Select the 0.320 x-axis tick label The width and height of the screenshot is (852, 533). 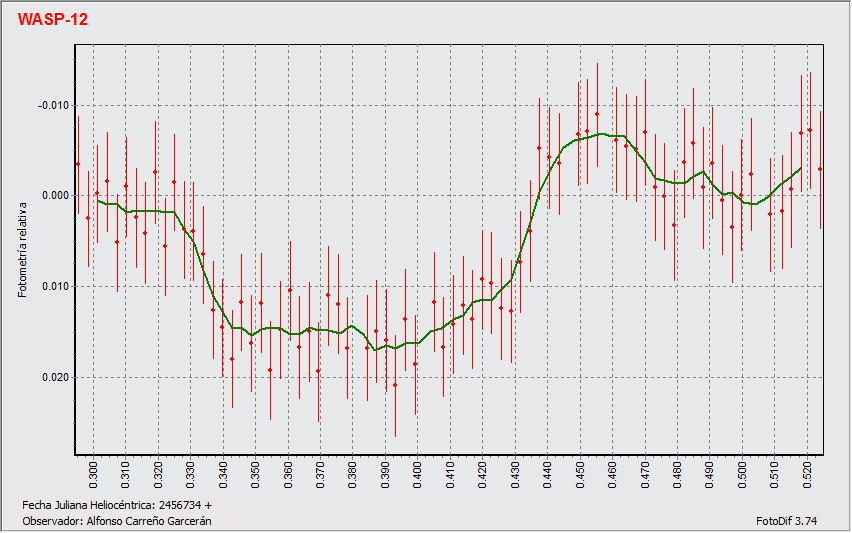click(159, 473)
